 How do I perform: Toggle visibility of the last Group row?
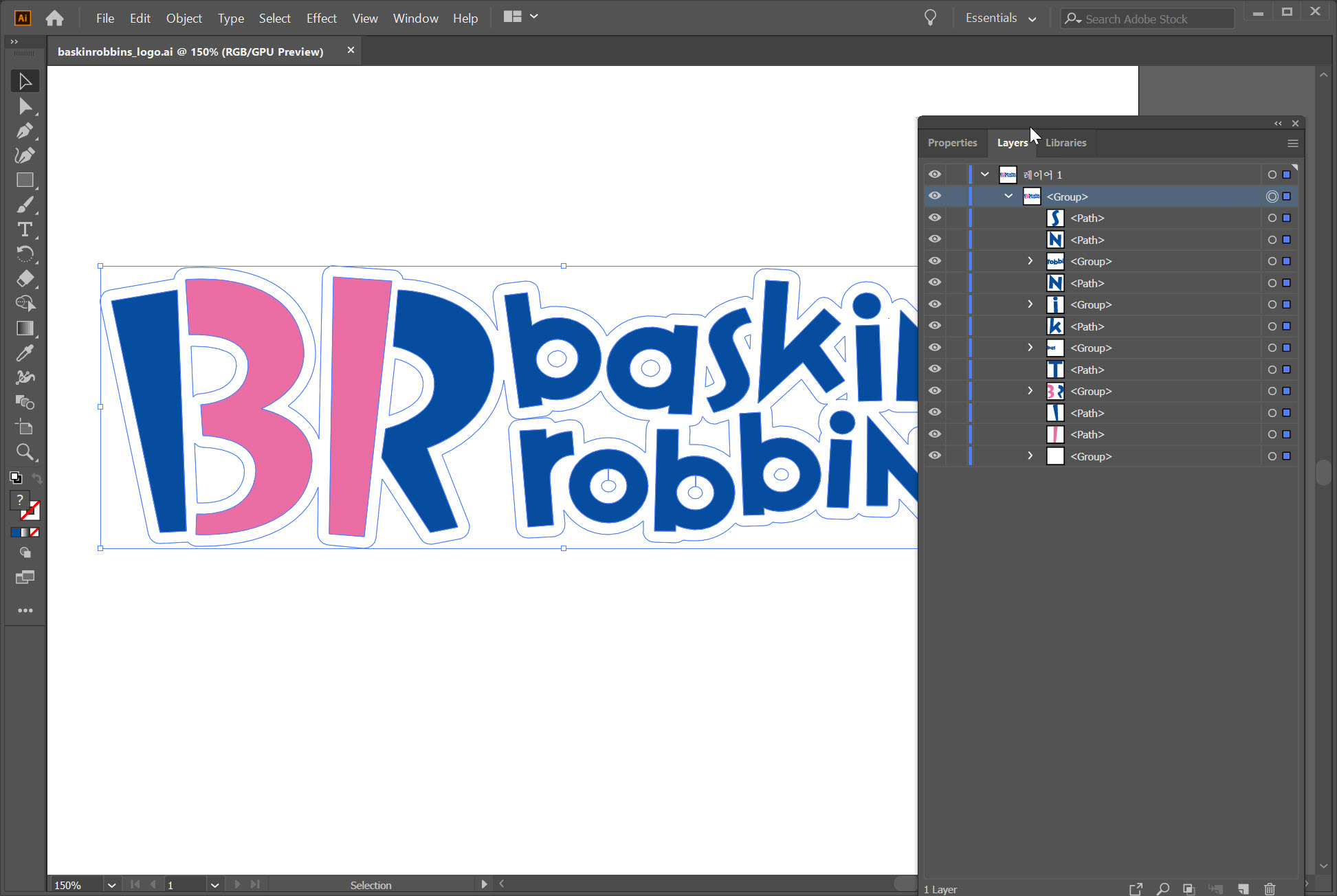tap(935, 456)
